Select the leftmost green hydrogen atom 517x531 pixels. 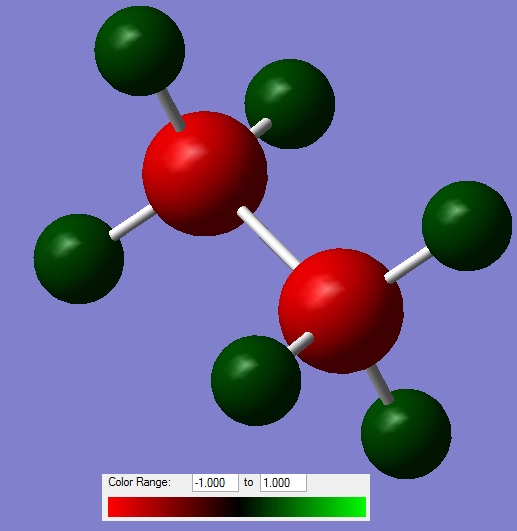pyautogui.click(x=79, y=259)
